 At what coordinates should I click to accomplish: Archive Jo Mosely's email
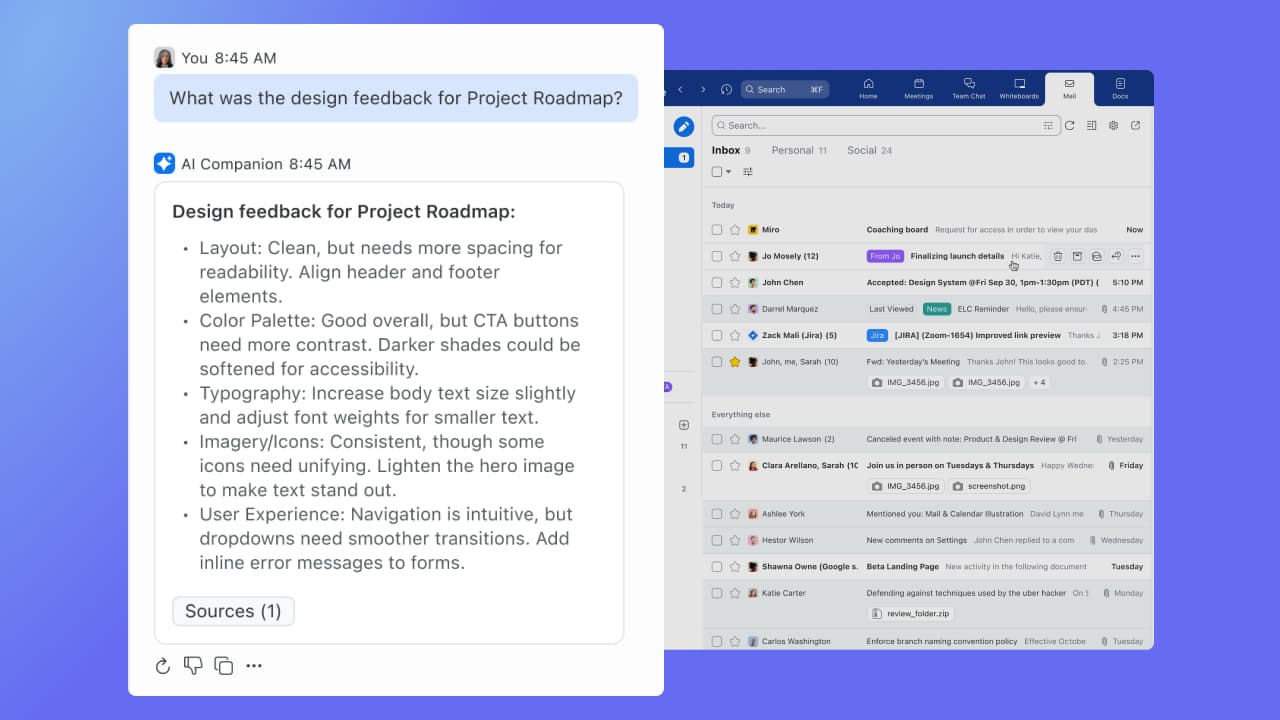(x=1077, y=256)
